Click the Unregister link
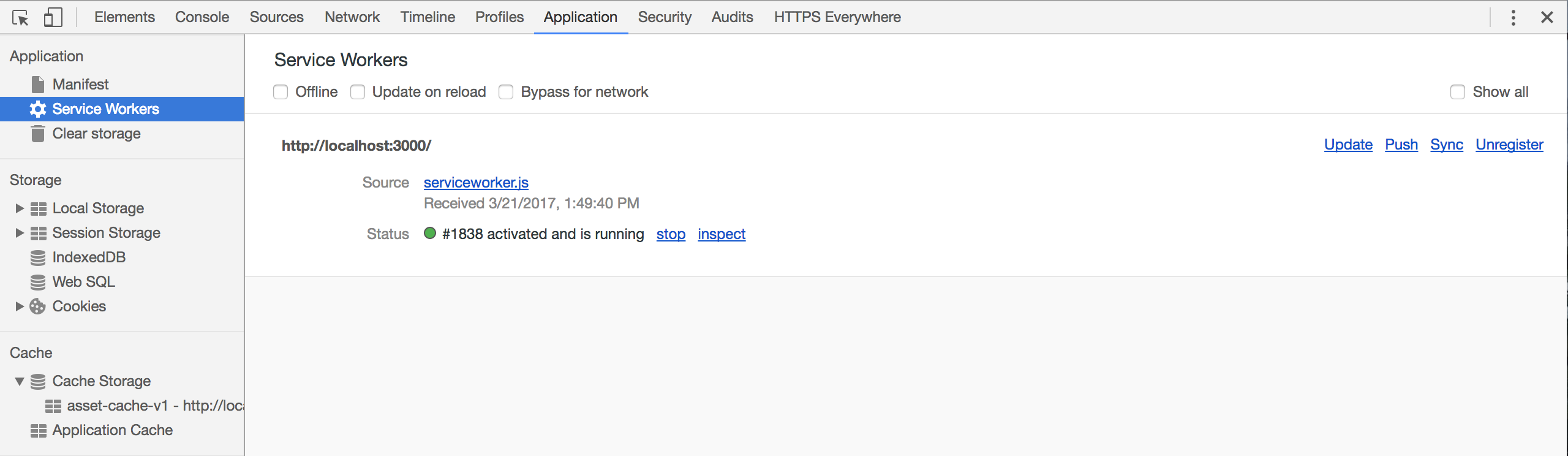Image resolution: width=1568 pixels, height=456 pixels. click(x=1509, y=145)
